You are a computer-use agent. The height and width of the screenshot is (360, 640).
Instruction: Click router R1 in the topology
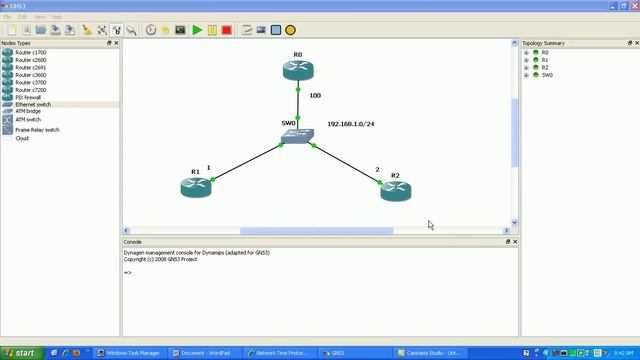[196, 188]
